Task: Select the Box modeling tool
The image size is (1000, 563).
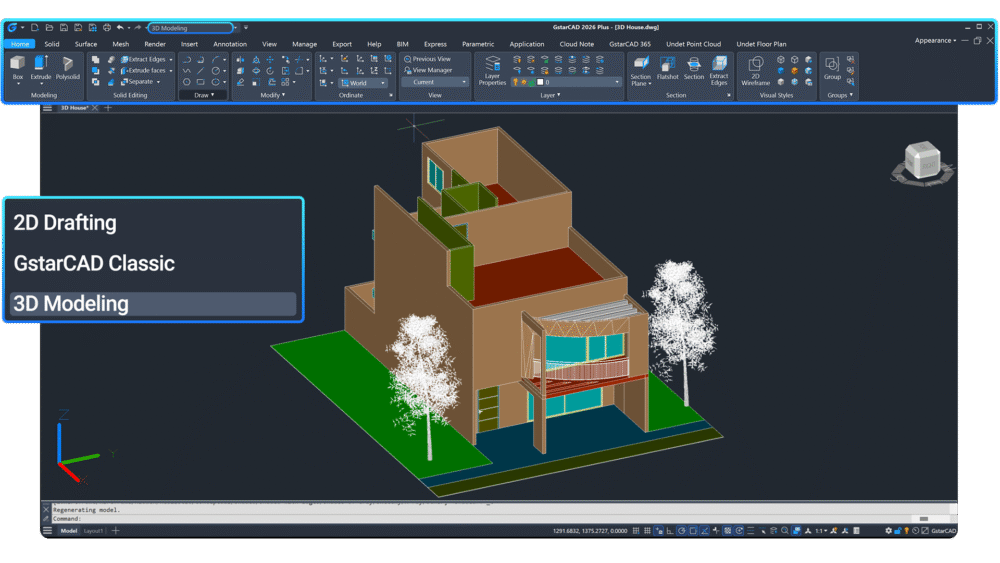Action: pyautogui.click(x=18, y=68)
